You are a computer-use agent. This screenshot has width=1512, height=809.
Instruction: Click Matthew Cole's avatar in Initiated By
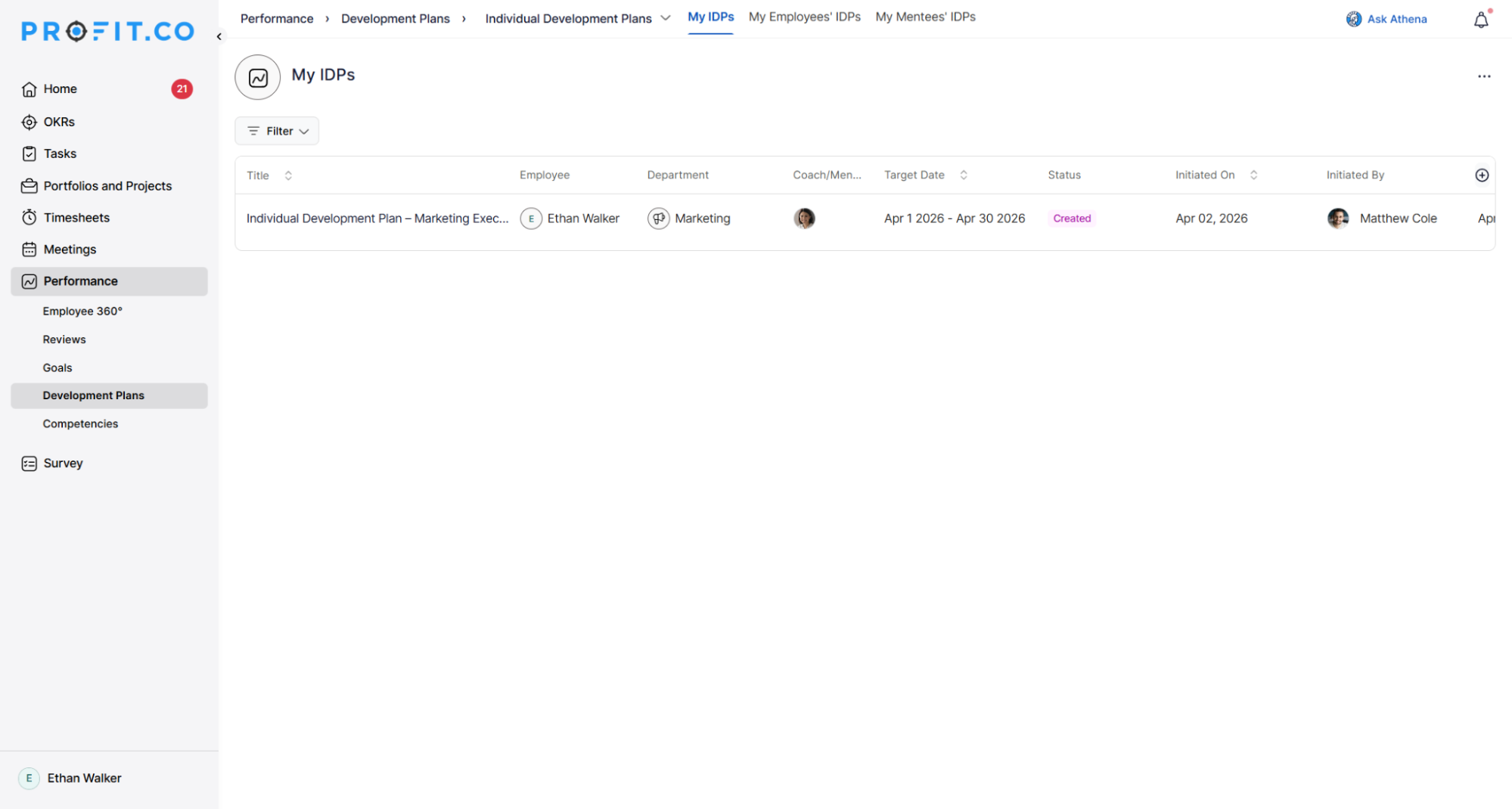[1338, 219]
